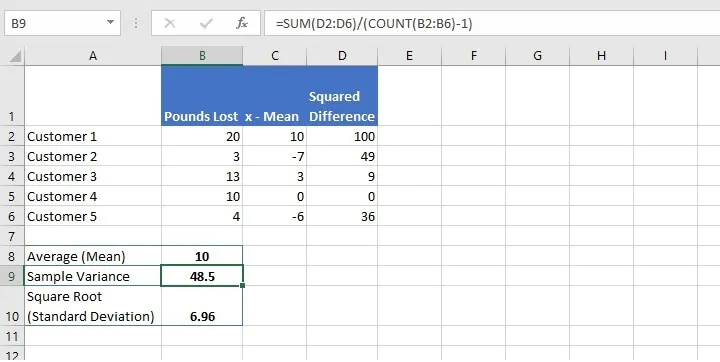Select the 'Customer 5' cell
The height and width of the screenshot is (362, 720).
93,216
